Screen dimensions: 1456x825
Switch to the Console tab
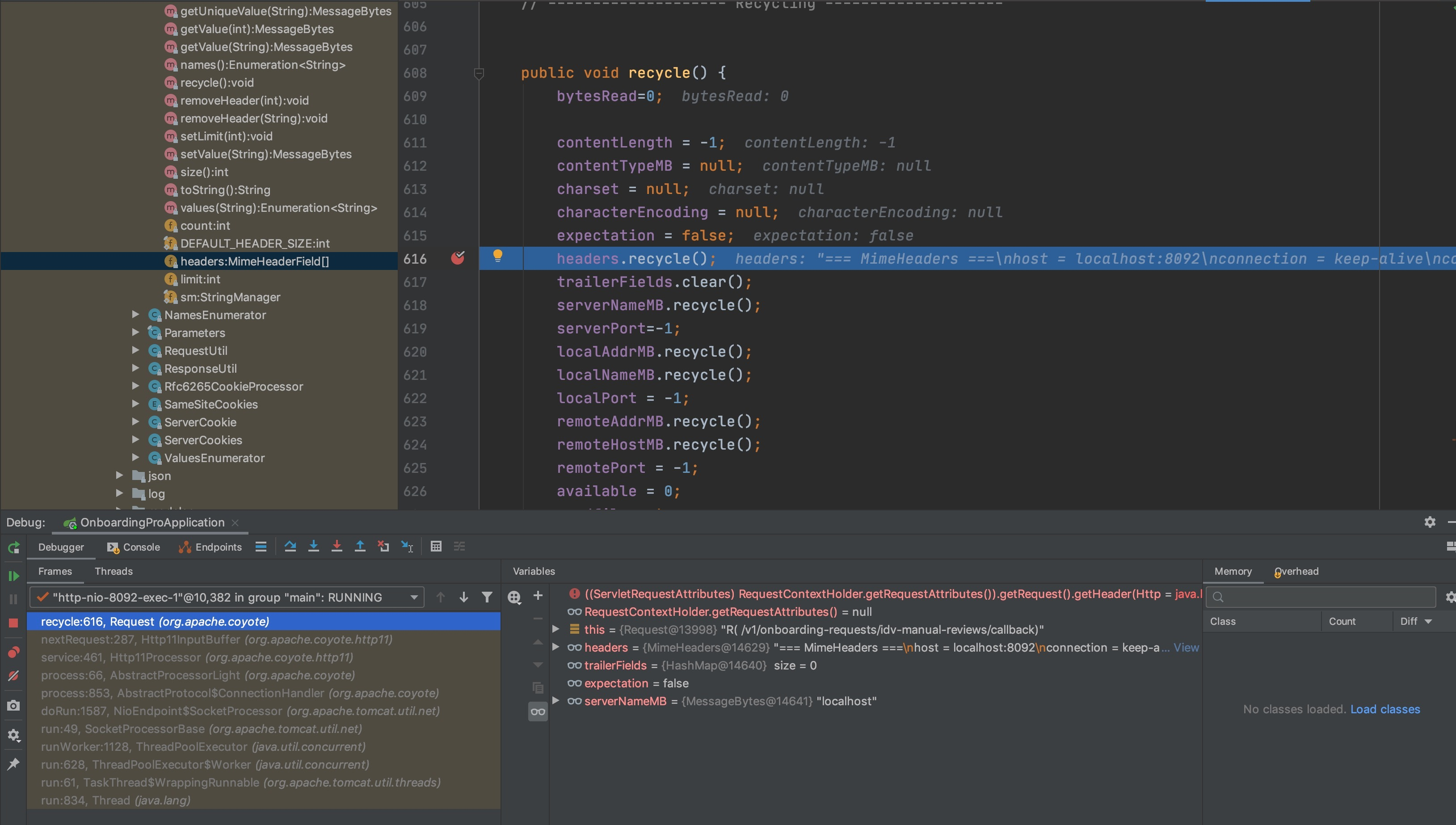[134, 547]
